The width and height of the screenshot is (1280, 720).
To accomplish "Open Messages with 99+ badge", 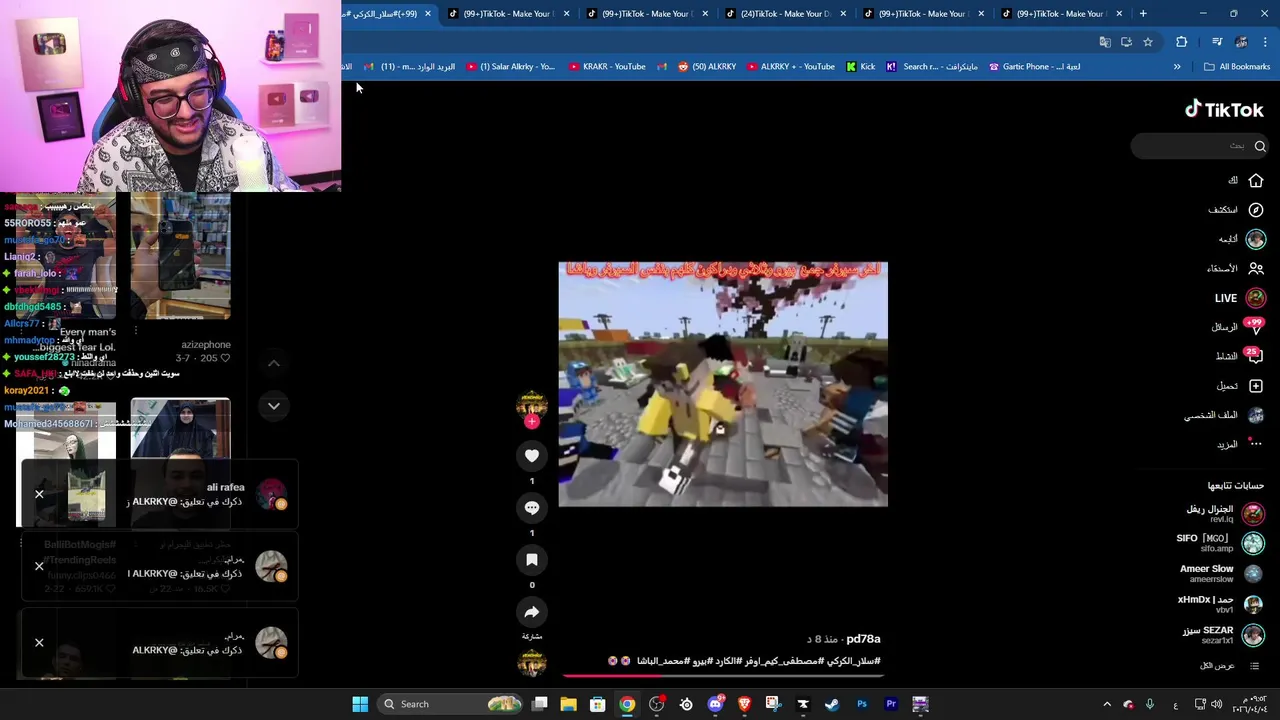I will pos(1238,327).
